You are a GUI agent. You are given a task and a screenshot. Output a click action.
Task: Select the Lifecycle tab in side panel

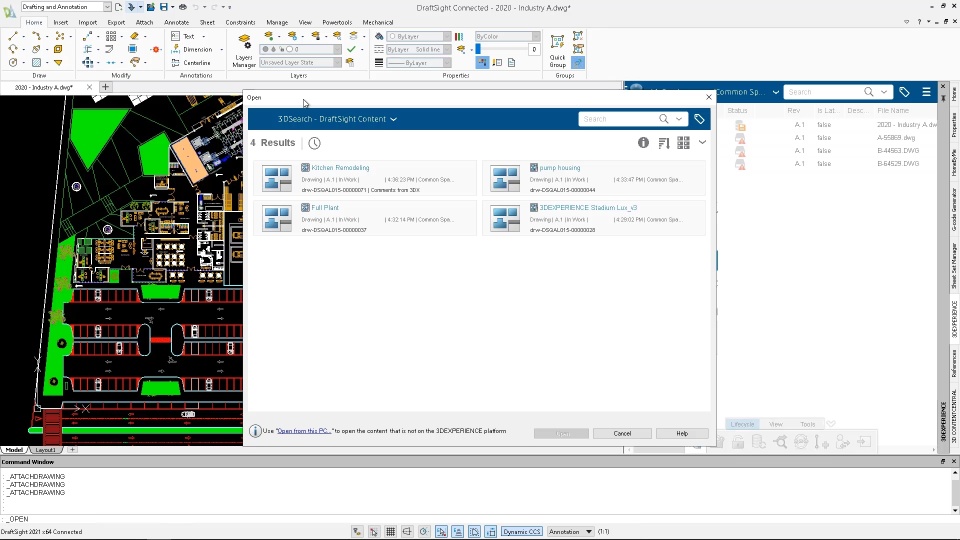[742, 424]
